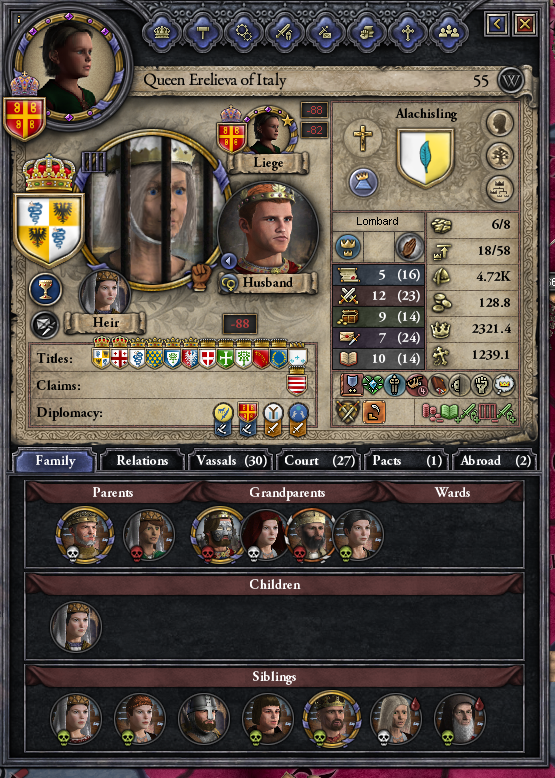This screenshot has height=778, width=555.
Task: Click the imprisoned status bars icon
Action: pos(93,161)
